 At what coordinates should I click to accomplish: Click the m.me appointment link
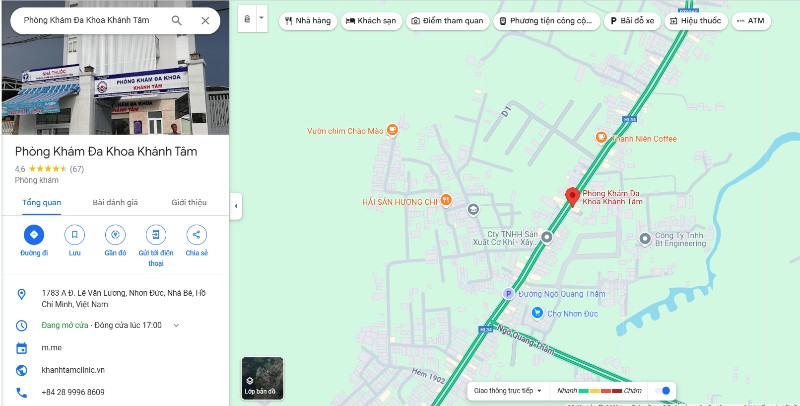pos(52,348)
